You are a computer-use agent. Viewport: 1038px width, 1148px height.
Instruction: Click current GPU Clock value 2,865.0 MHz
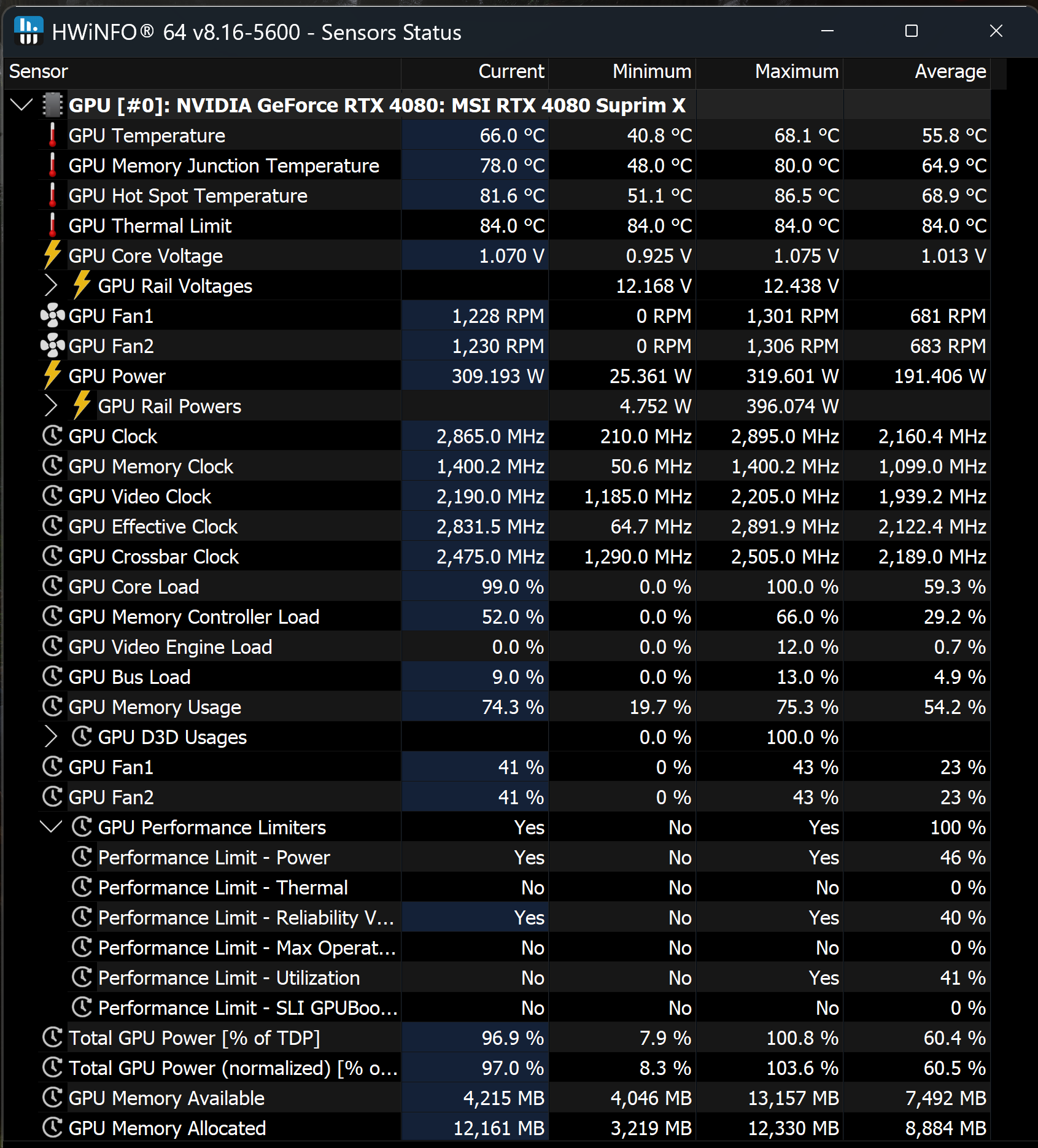(x=490, y=436)
